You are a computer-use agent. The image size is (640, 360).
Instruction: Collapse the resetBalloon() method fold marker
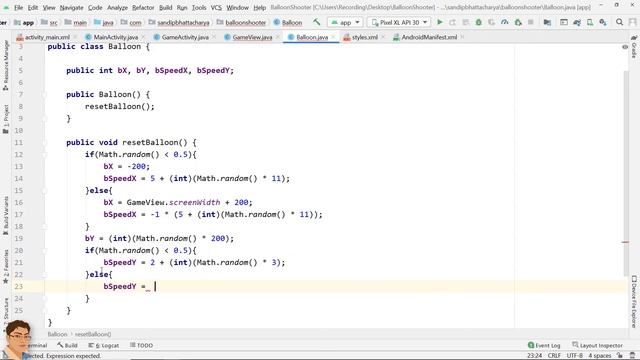[44, 142]
